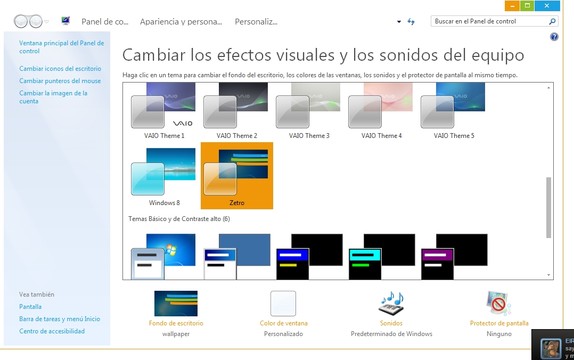Open Fondo de escritorio wallpaper icon
The image size is (574, 360).
point(176,303)
